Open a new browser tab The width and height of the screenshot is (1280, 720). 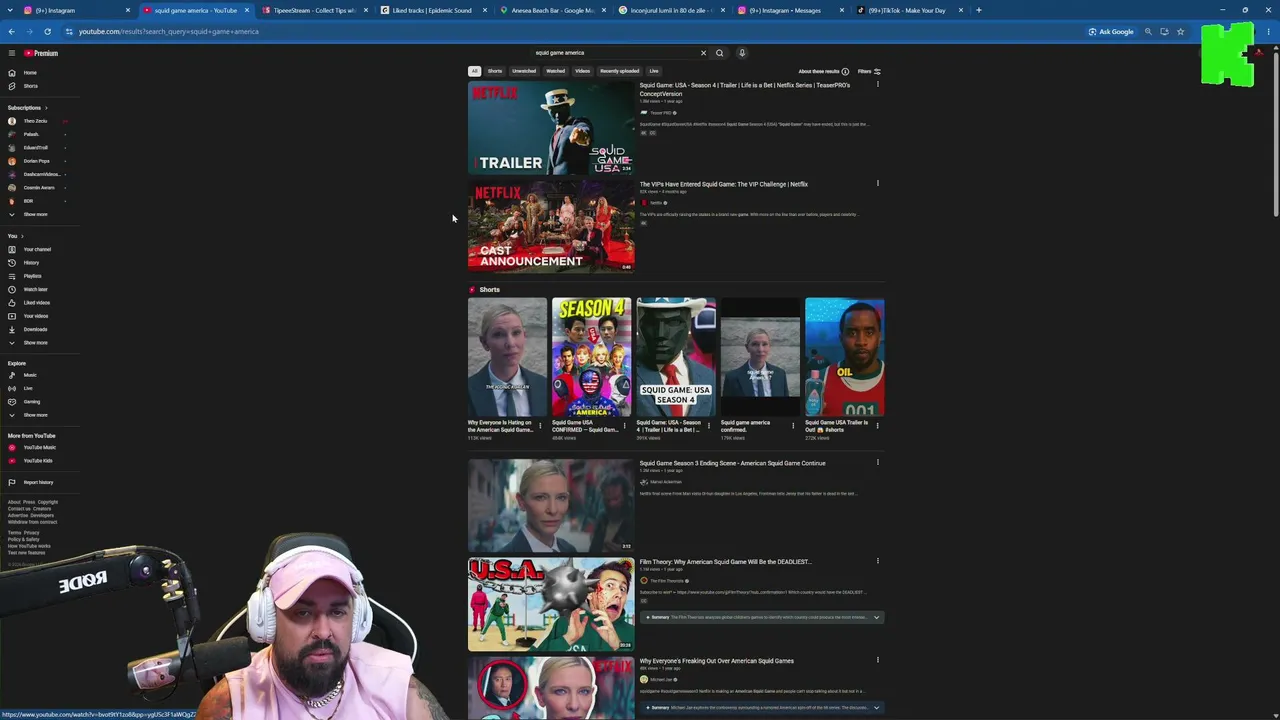coord(979,10)
